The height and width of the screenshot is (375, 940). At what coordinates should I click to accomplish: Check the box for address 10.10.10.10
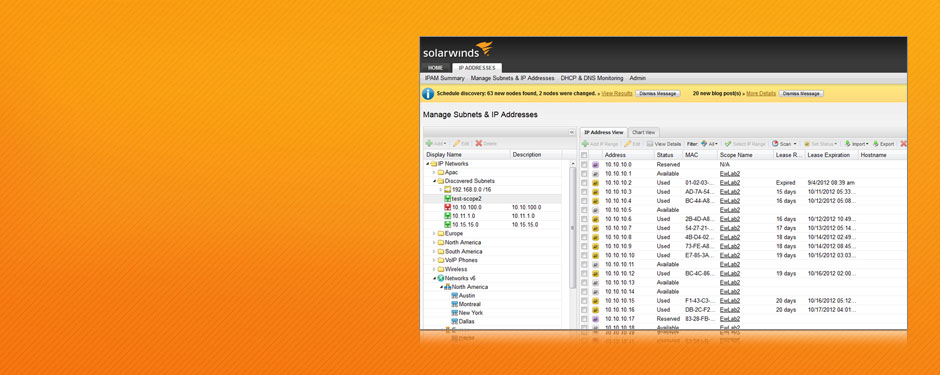point(584,255)
